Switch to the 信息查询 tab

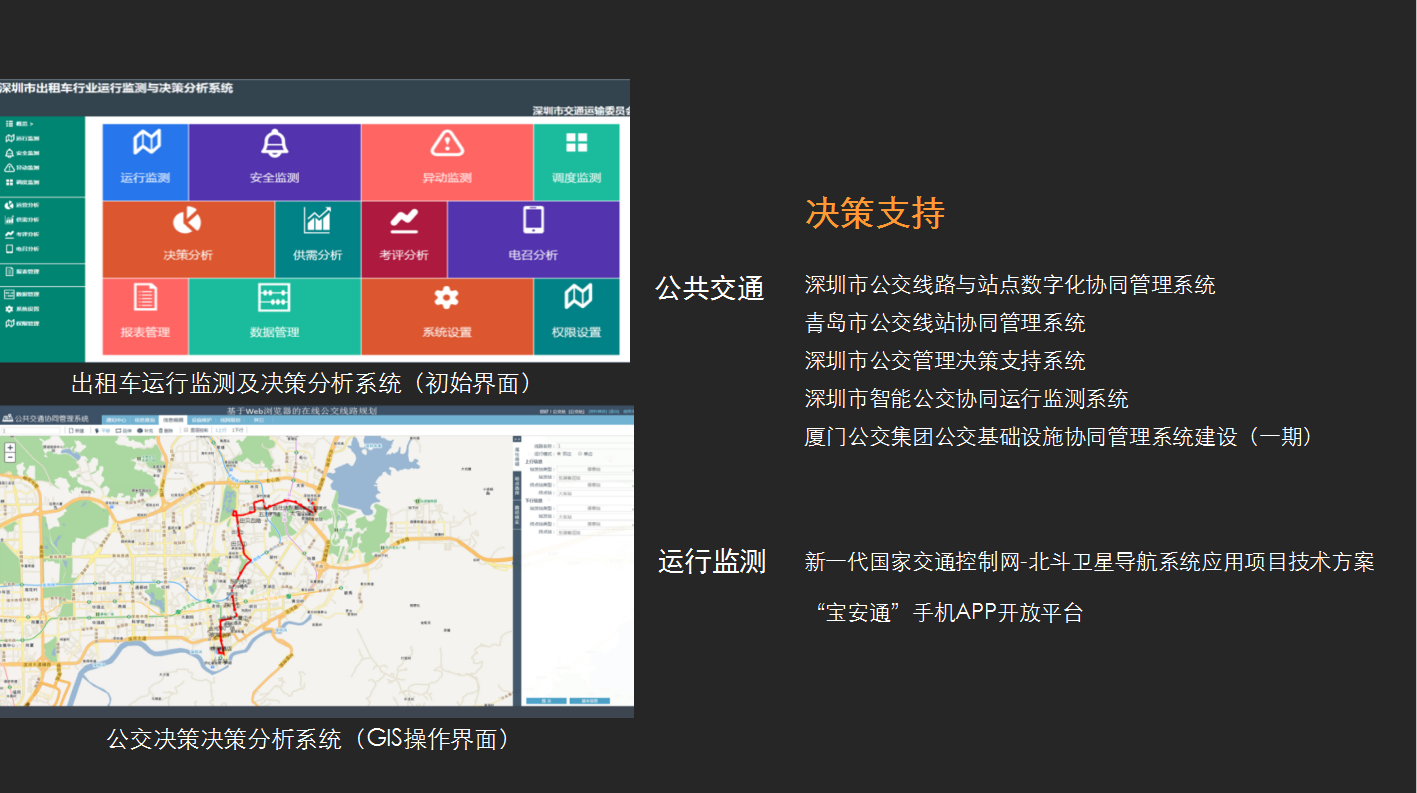click(x=145, y=420)
